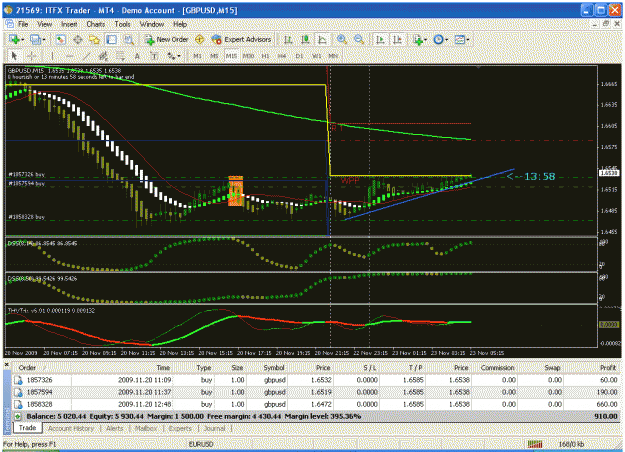
Task: Open the File menu
Action: (23, 24)
